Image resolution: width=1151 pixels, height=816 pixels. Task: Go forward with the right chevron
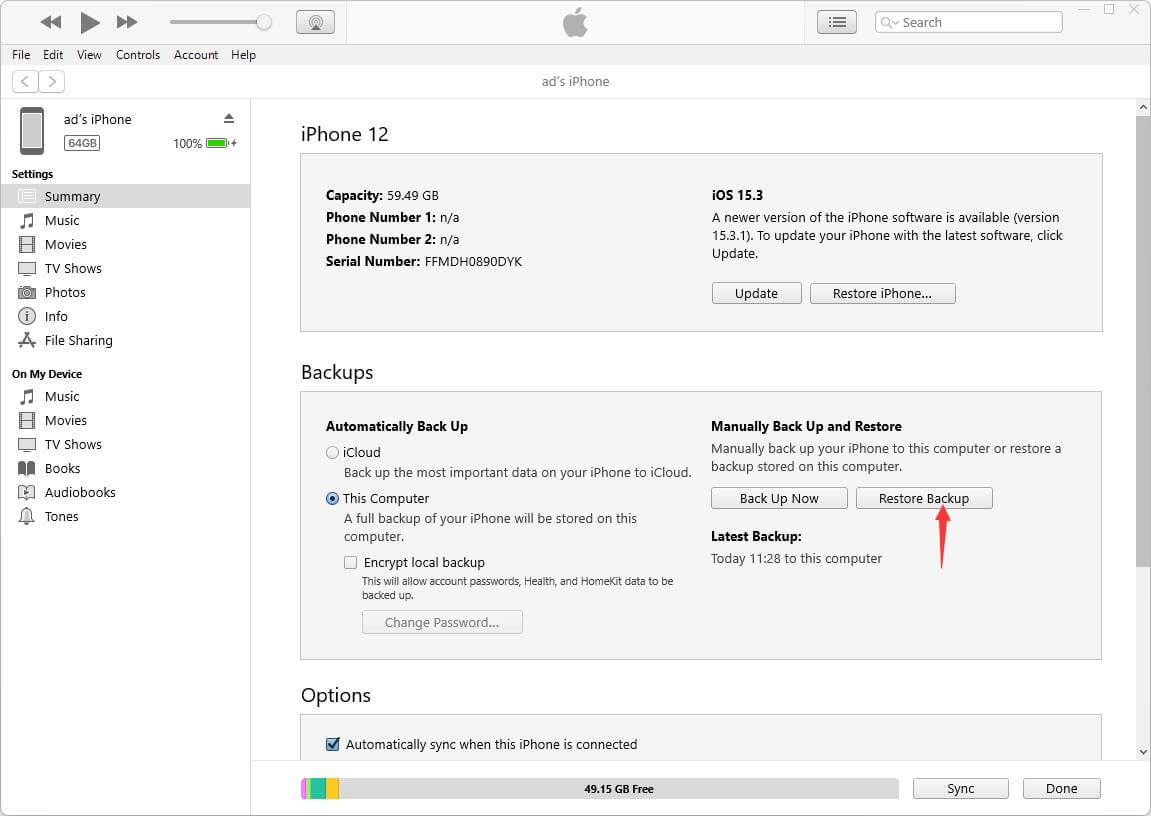[x=51, y=81]
